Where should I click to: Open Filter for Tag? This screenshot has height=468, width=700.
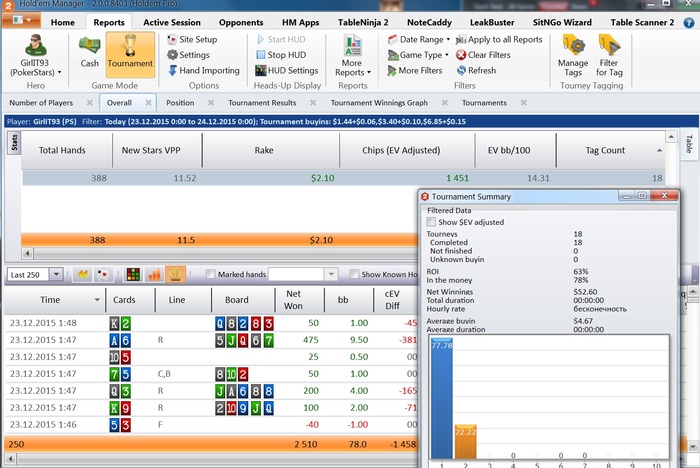tap(609, 56)
